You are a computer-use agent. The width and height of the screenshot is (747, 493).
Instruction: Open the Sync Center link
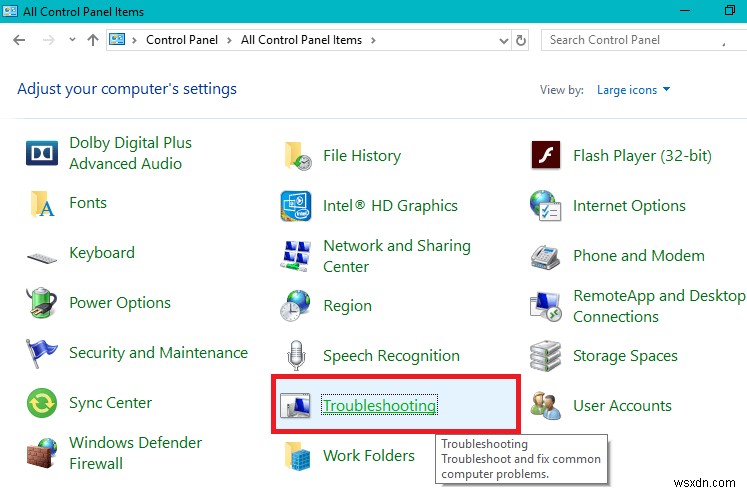coord(111,403)
